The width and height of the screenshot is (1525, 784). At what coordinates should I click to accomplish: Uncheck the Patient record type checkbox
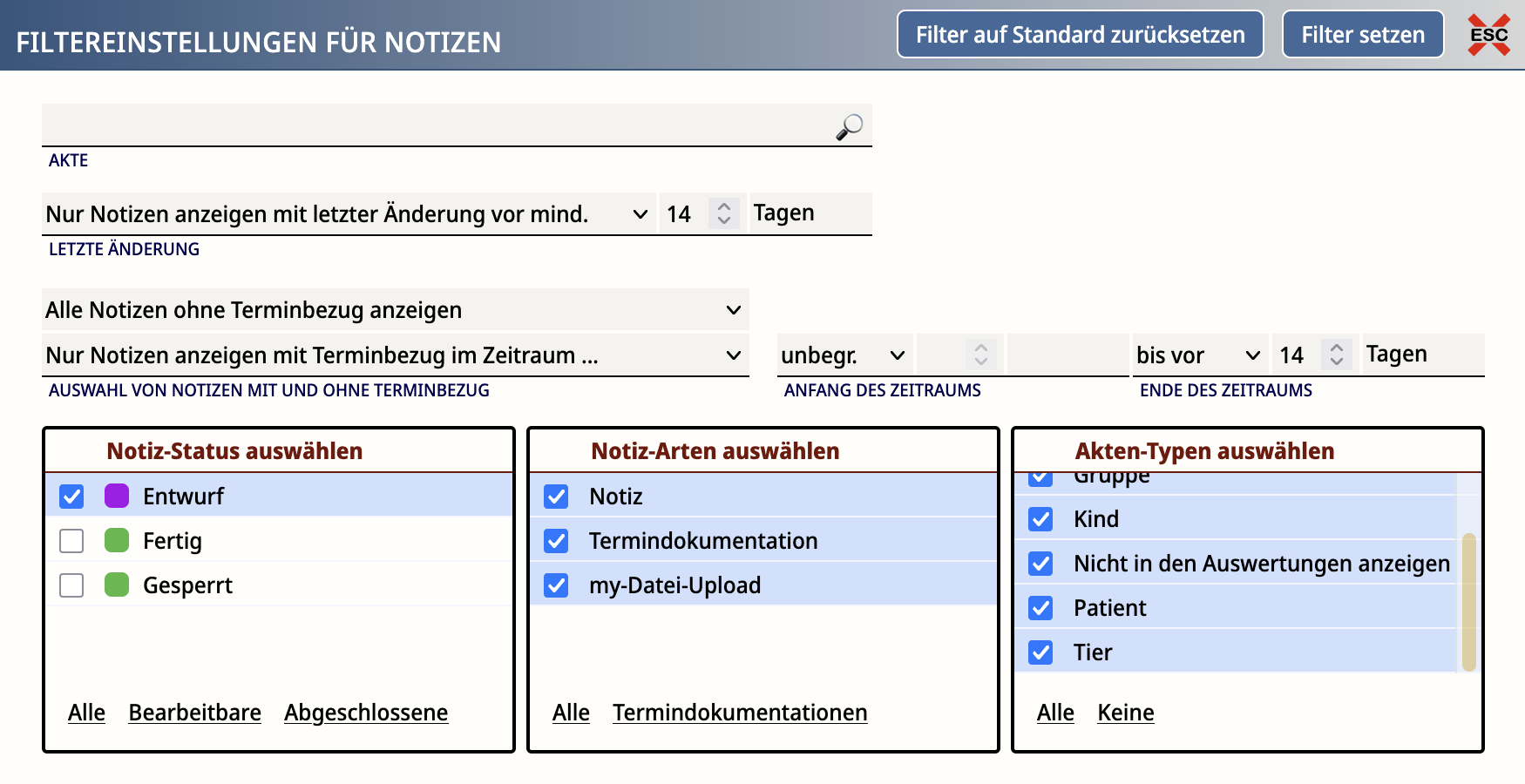click(x=1040, y=608)
